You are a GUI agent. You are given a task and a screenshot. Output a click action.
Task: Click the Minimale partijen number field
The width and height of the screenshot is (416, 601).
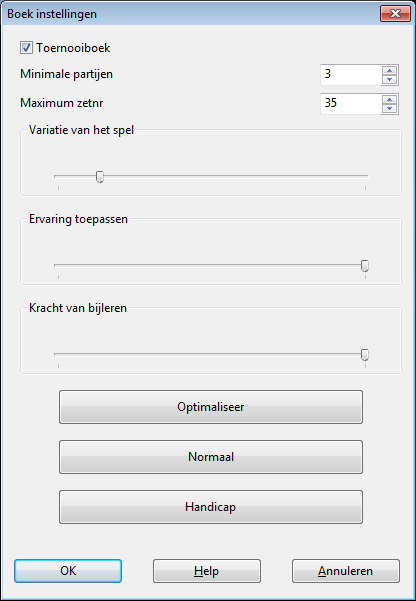(x=351, y=75)
